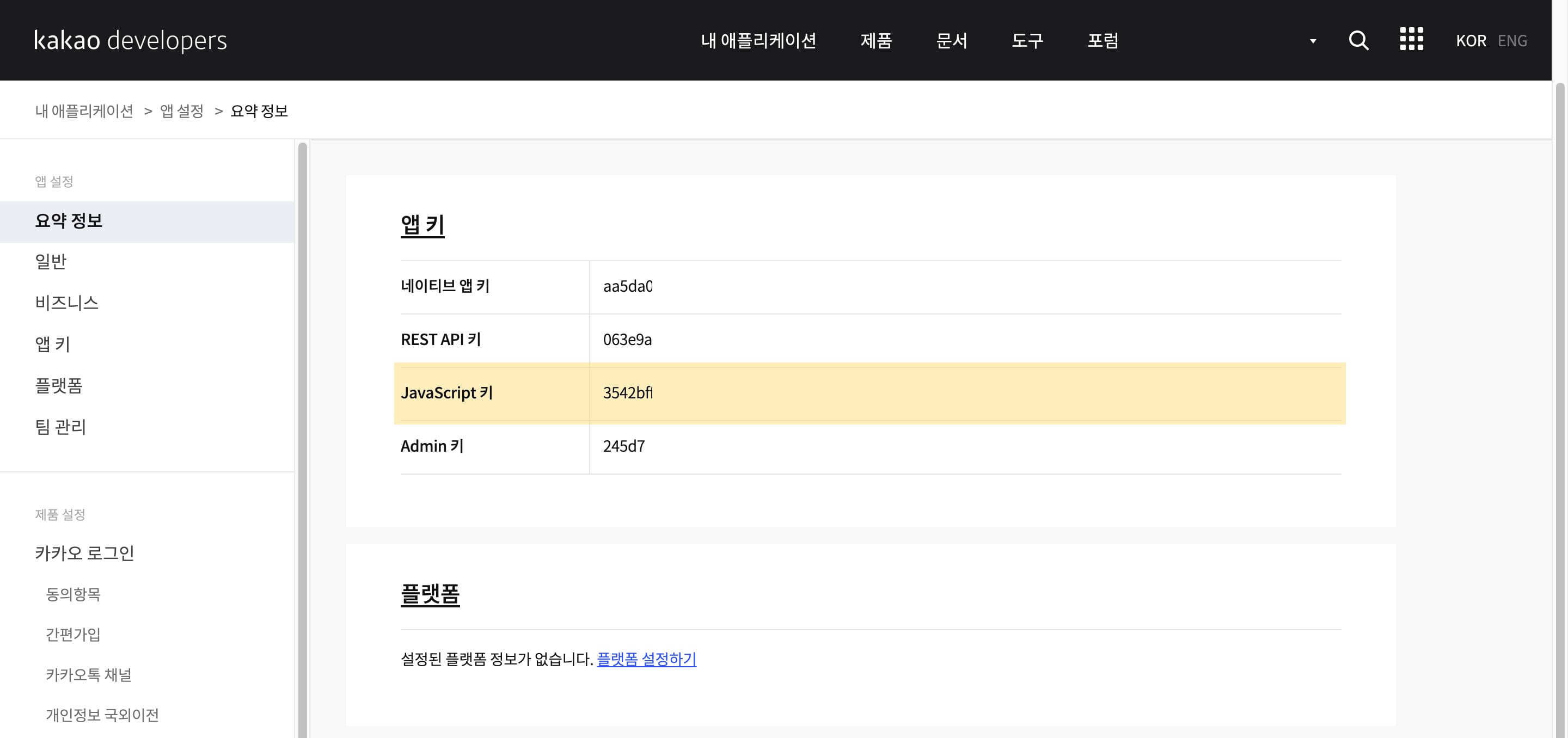Open 팀 관리 sidebar item
Image resolution: width=1568 pixels, height=738 pixels.
61,427
